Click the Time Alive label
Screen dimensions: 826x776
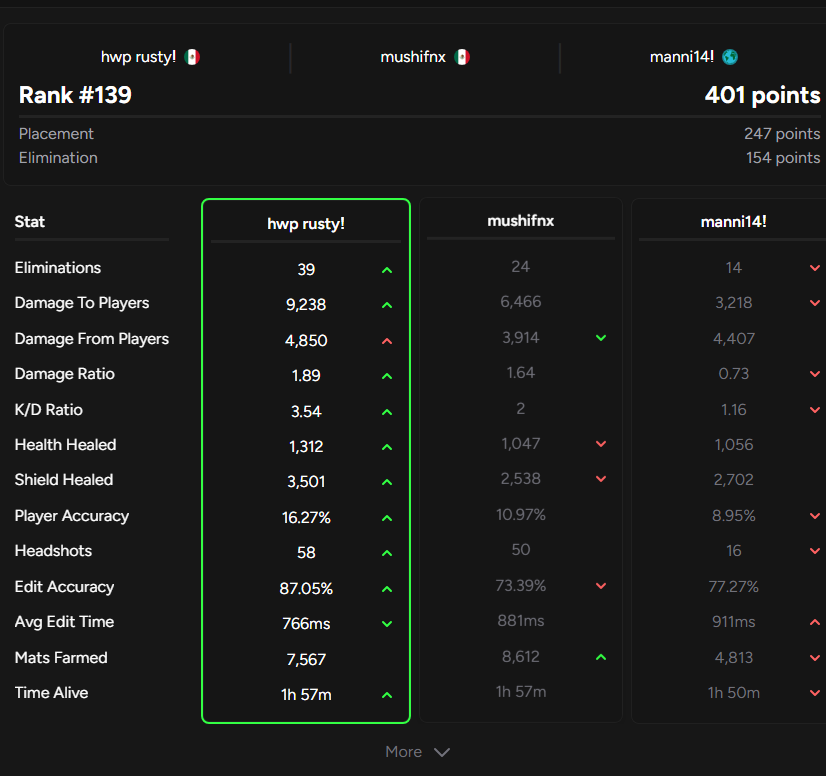tap(51, 693)
